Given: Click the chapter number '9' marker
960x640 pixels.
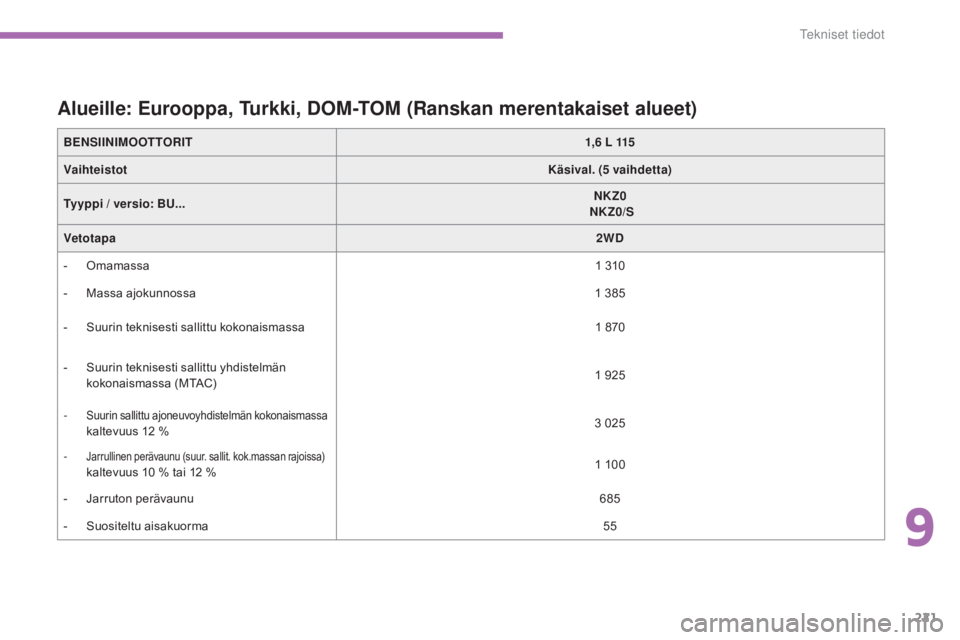Looking at the screenshot, I should 920,527.
